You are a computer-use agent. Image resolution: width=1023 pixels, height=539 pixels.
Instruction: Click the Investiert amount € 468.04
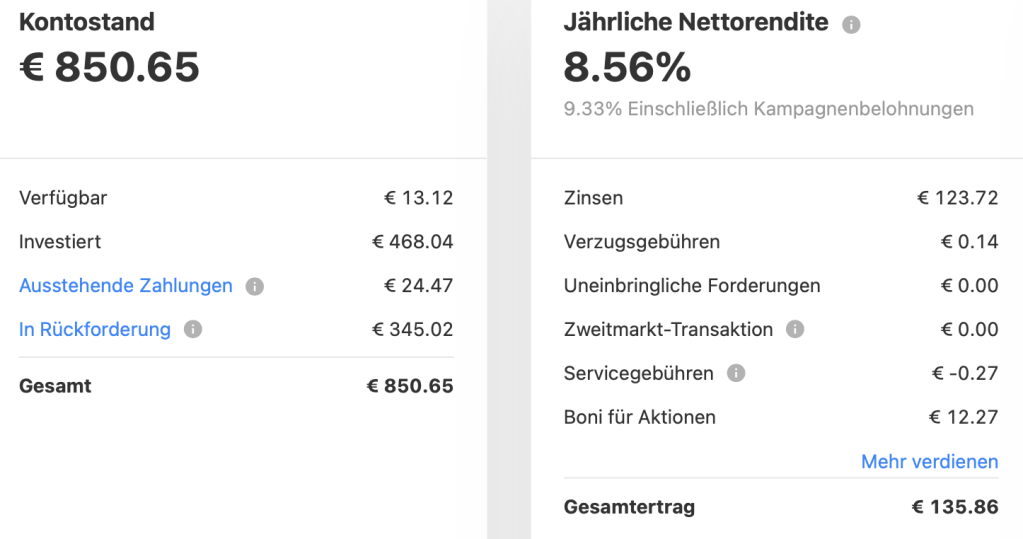tap(412, 242)
